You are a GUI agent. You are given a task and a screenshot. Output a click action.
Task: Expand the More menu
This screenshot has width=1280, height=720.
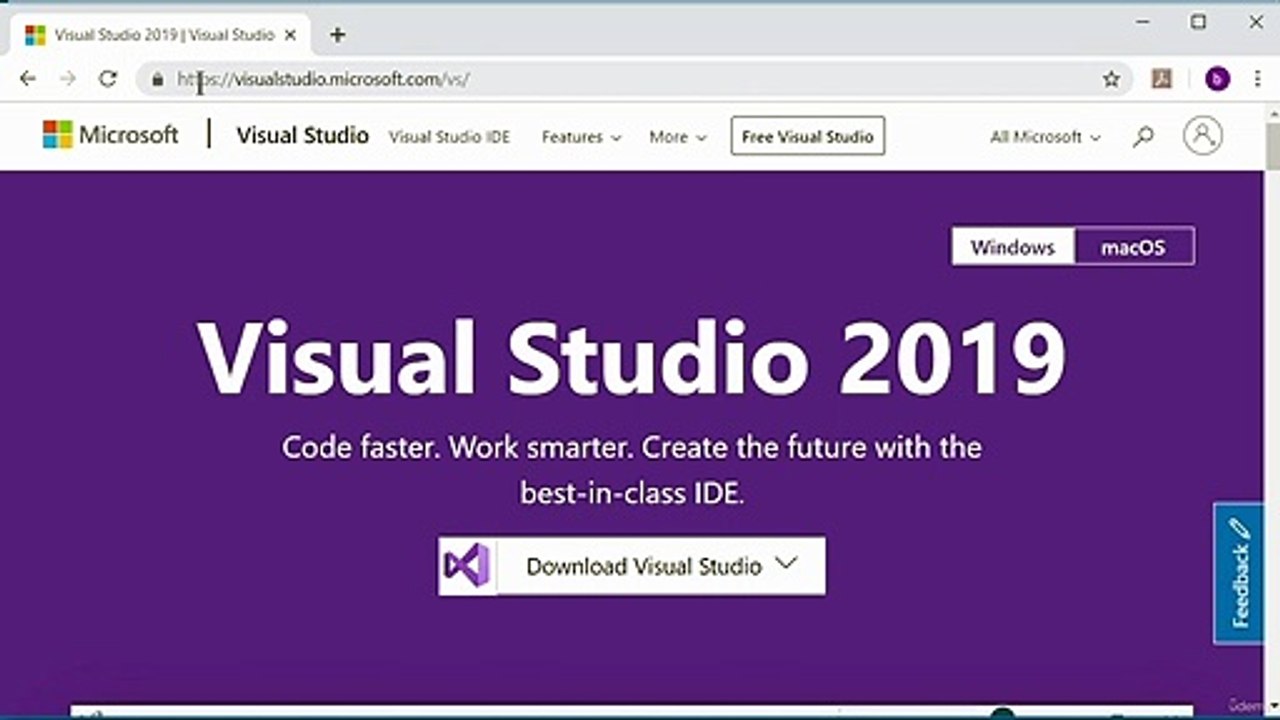click(678, 137)
